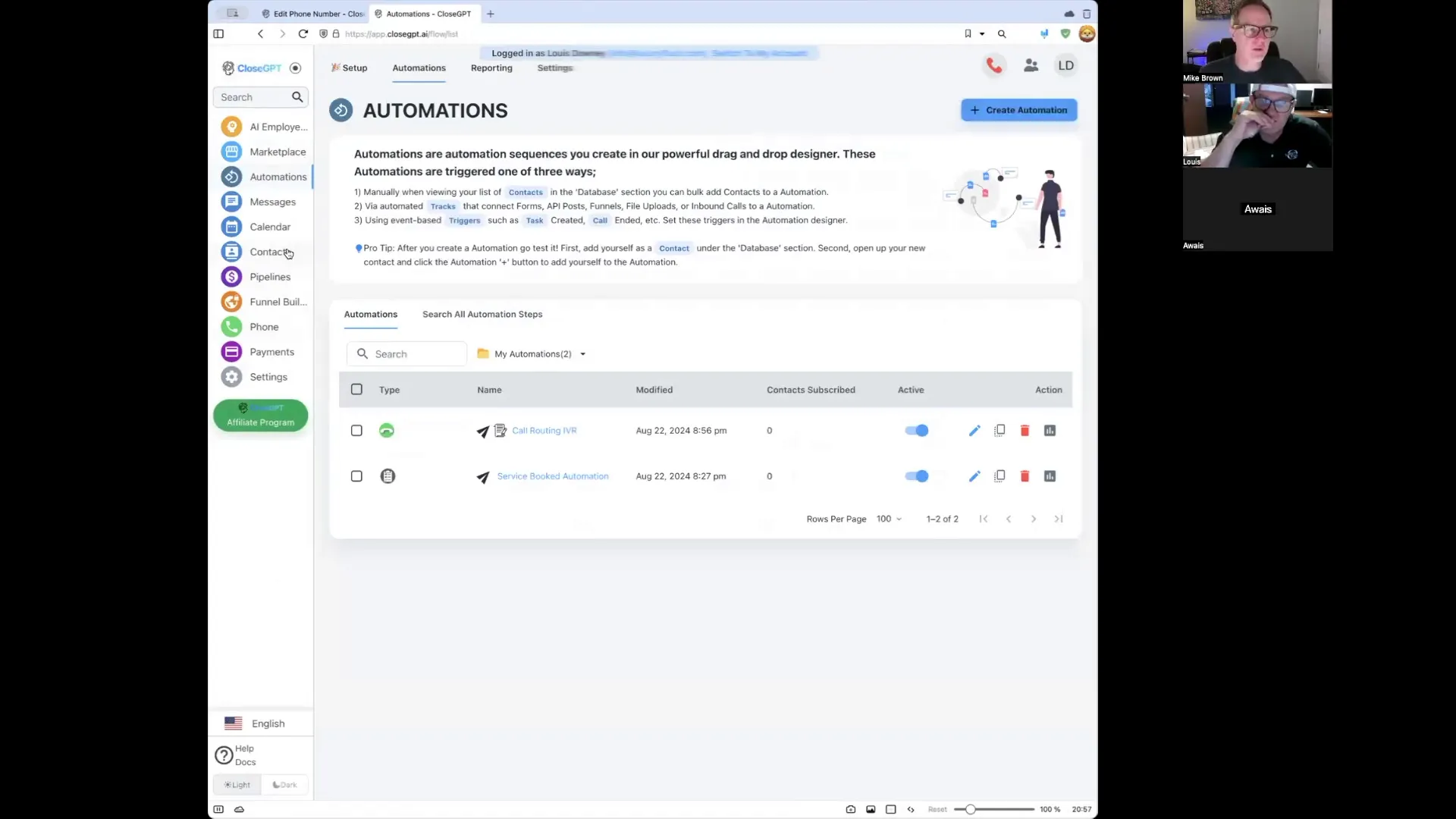Open Rows Per Page 100 dropdown
1456x819 pixels.
click(x=889, y=519)
